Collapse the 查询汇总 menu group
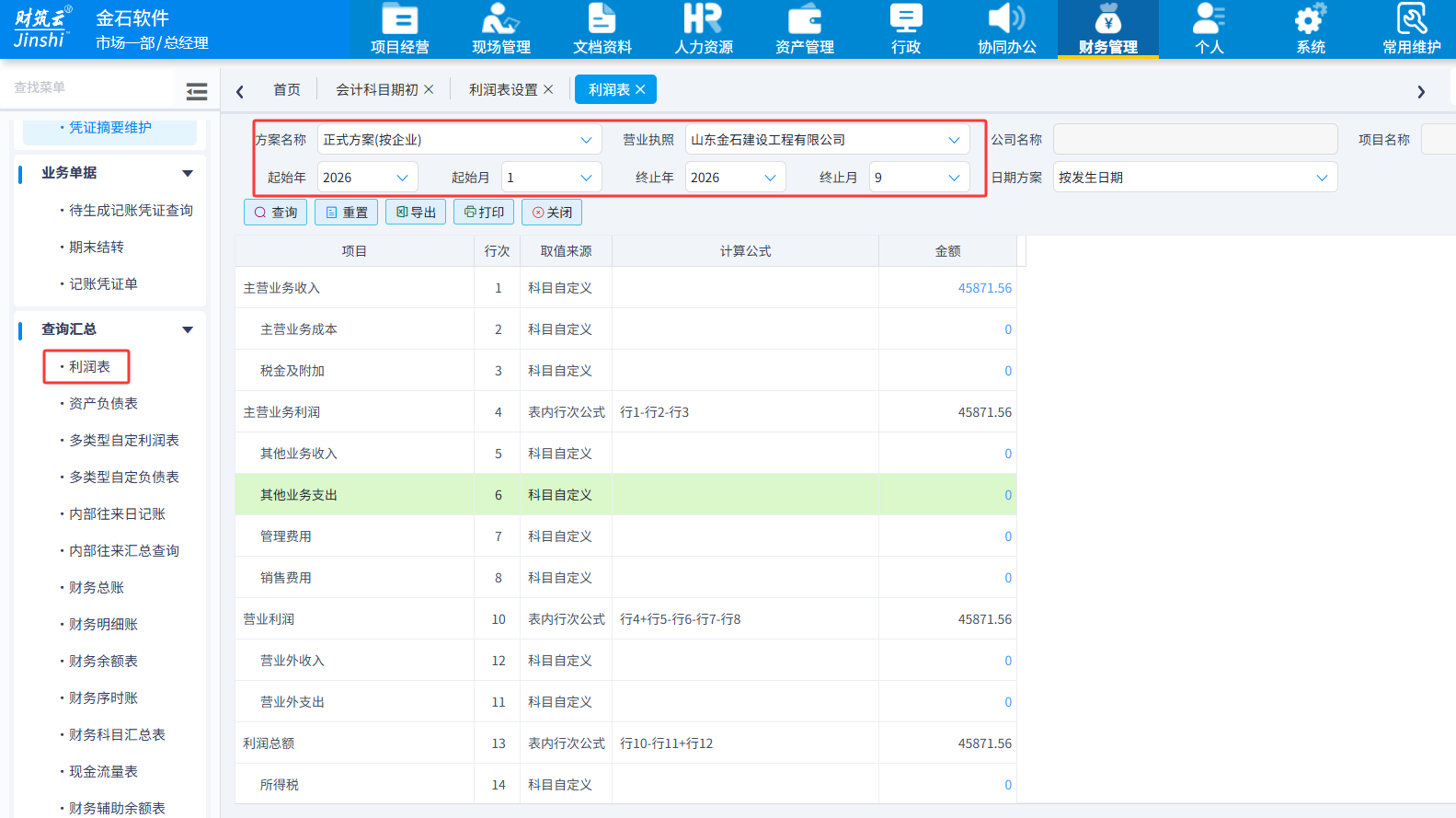The height and width of the screenshot is (818, 1456). coord(188,329)
